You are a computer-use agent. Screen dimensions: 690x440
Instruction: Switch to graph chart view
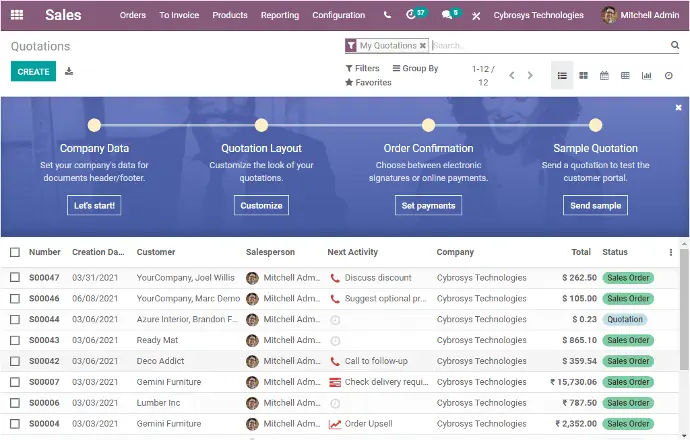[x=646, y=75]
